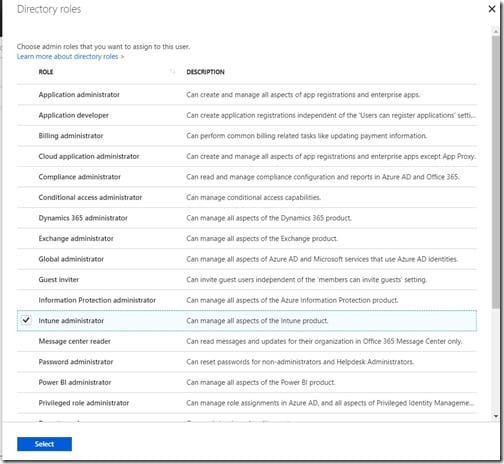Viewport: 504px width, 464px height.
Task: Click the DESCRIPTION column header
Action: click(x=205, y=72)
